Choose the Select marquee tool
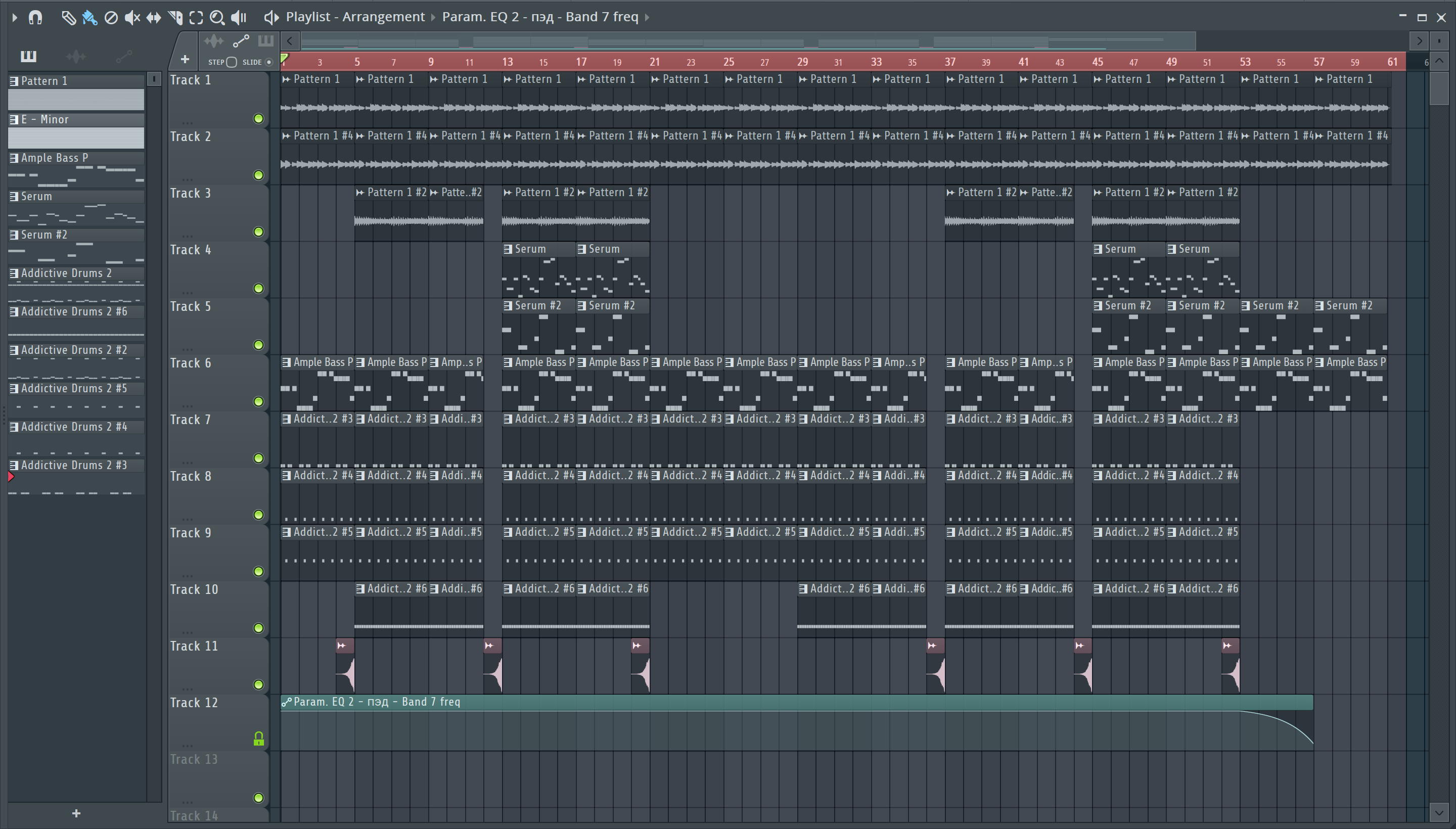 point(196,18)
